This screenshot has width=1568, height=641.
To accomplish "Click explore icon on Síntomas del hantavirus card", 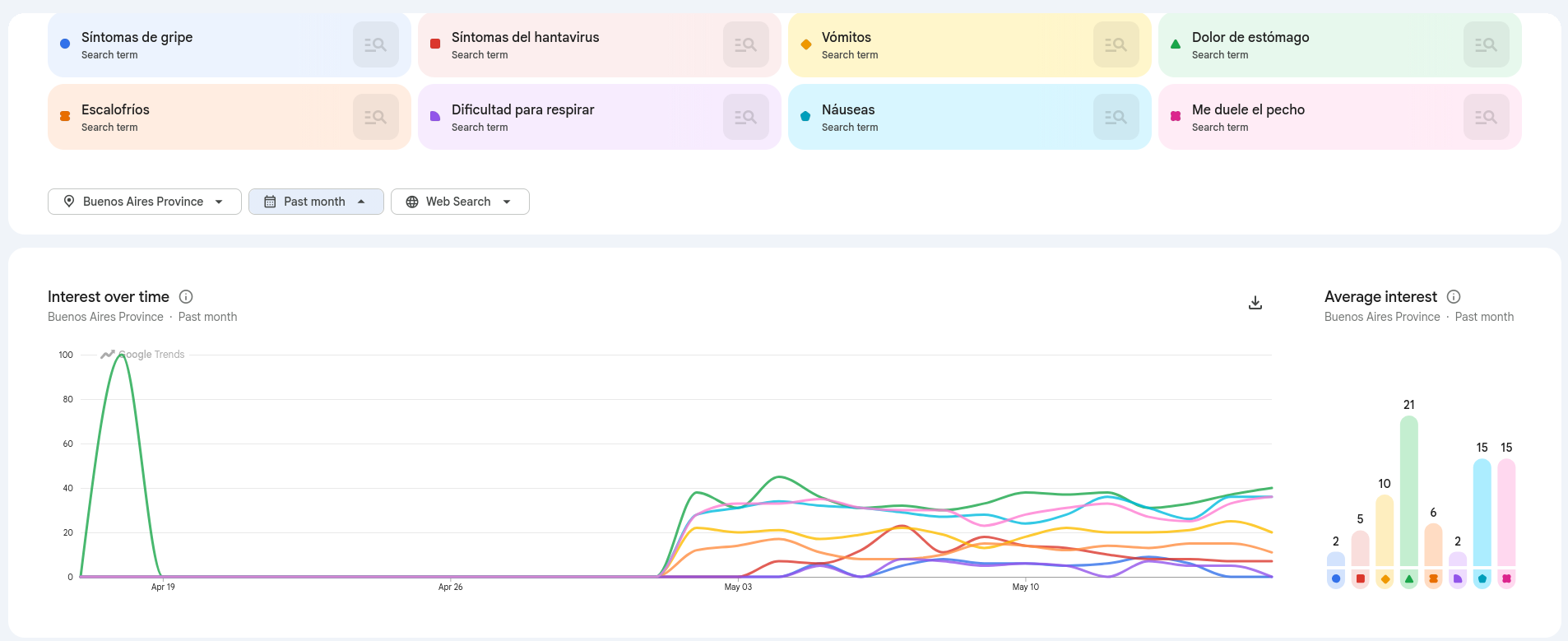I will (x=746, y=44).
